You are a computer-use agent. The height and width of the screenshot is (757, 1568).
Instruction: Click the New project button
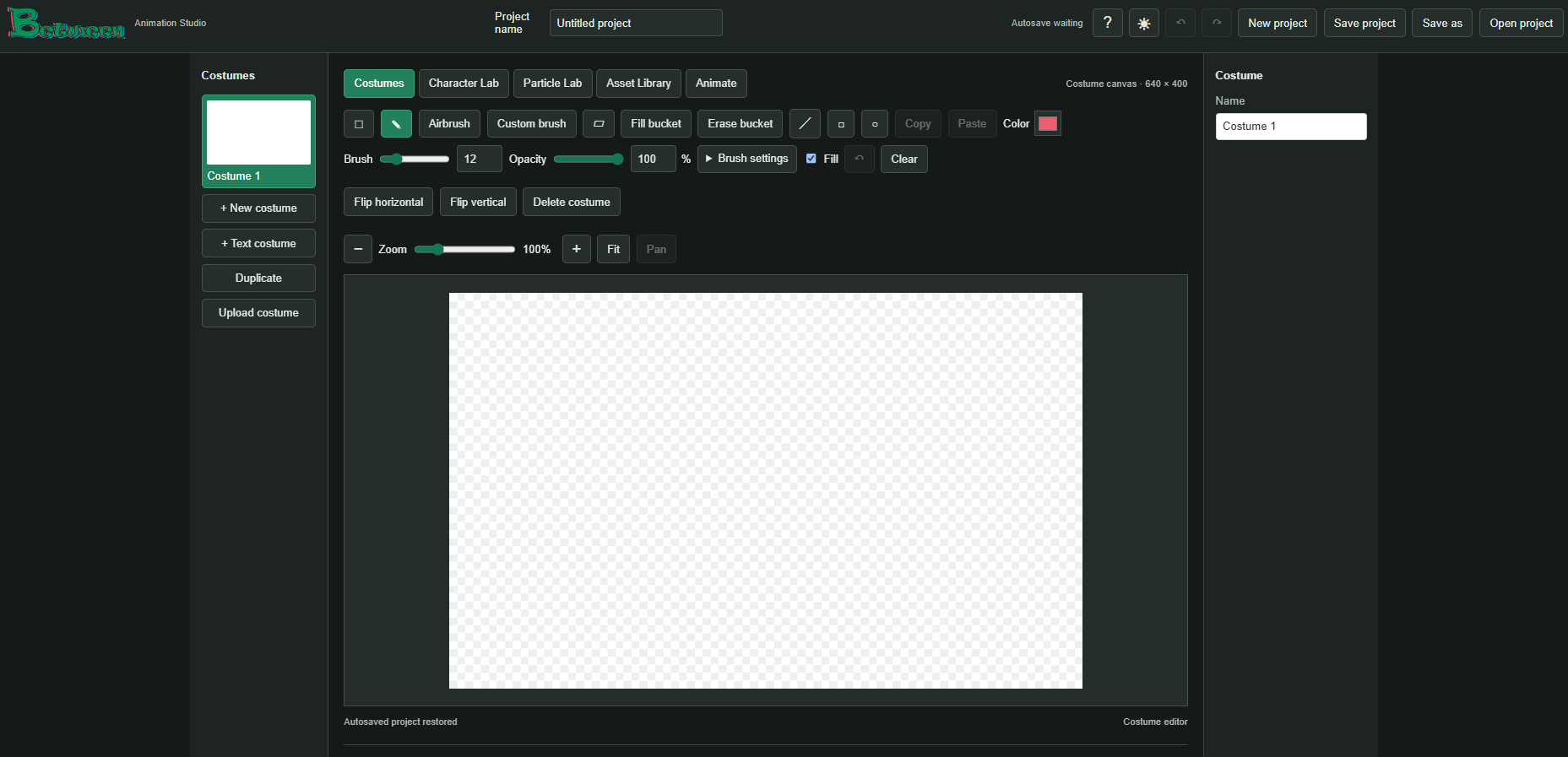pyautogui.click(x=1278, y=23)
